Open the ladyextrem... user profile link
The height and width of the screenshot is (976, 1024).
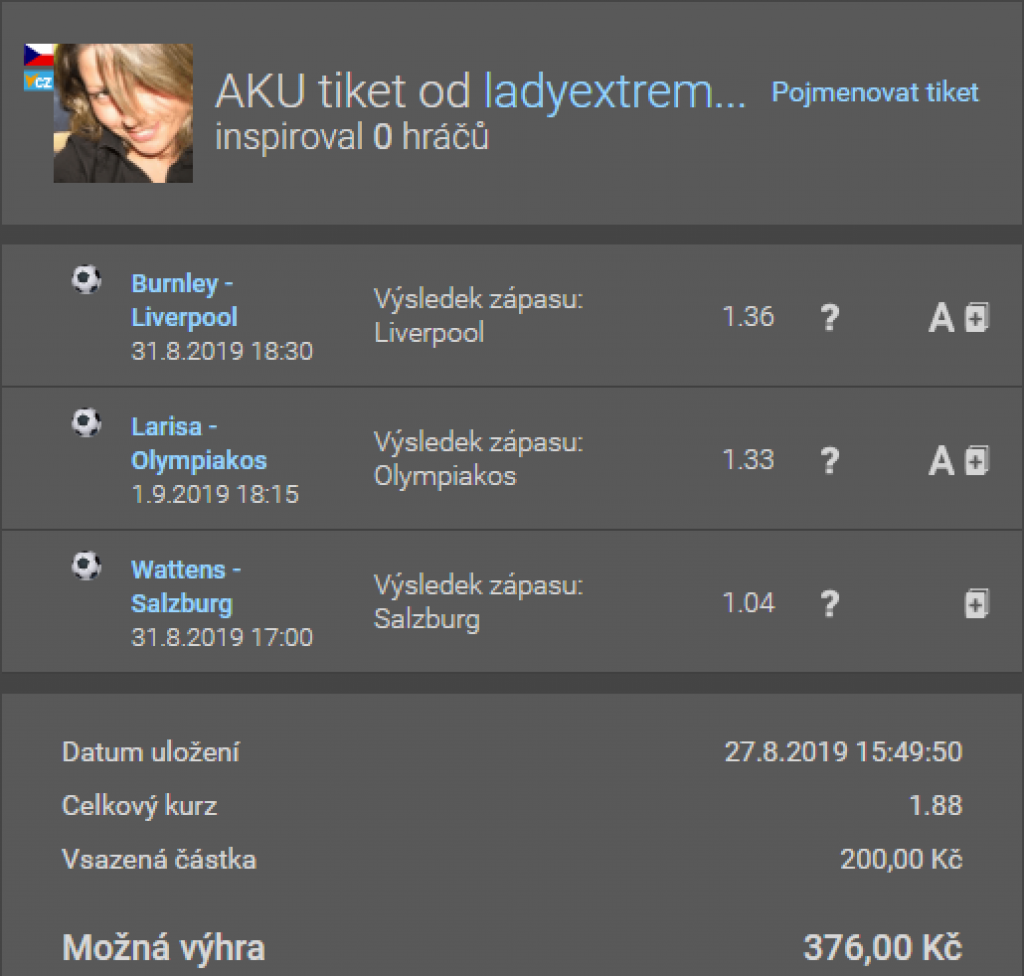[615, 94]
